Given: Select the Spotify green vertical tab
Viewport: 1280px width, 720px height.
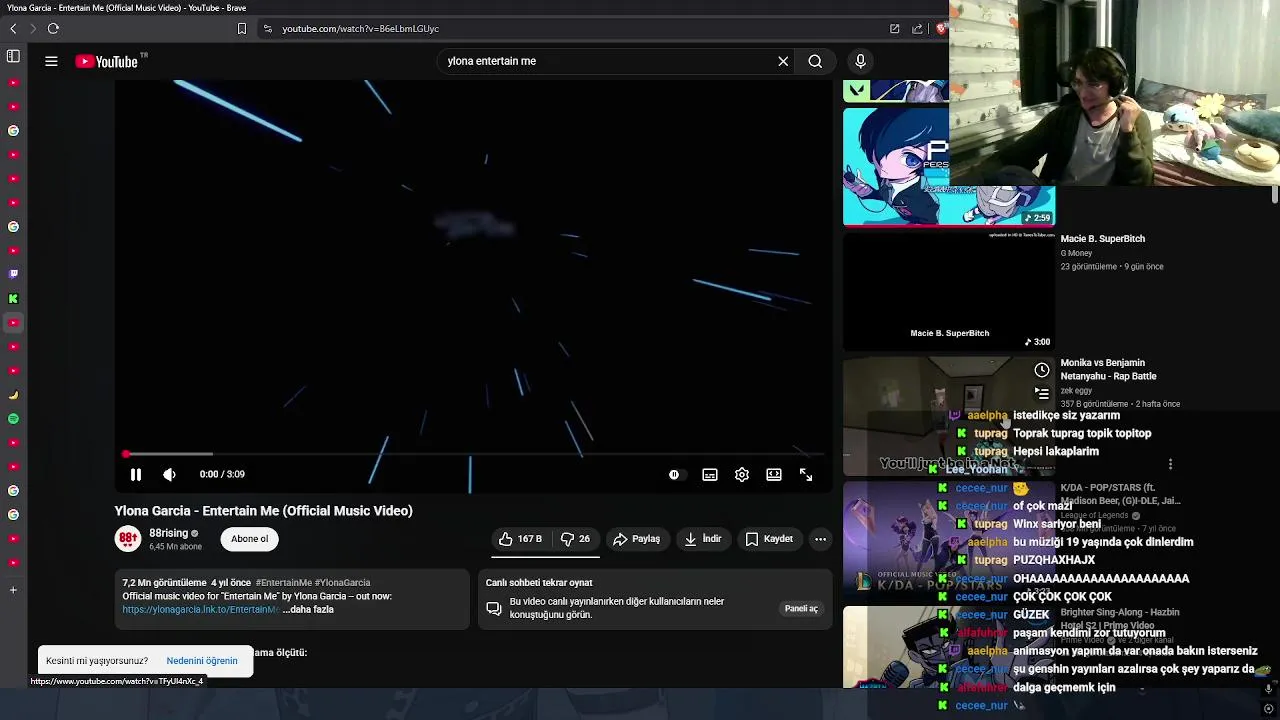Looking at the screenshot, I should click(13, 419).
